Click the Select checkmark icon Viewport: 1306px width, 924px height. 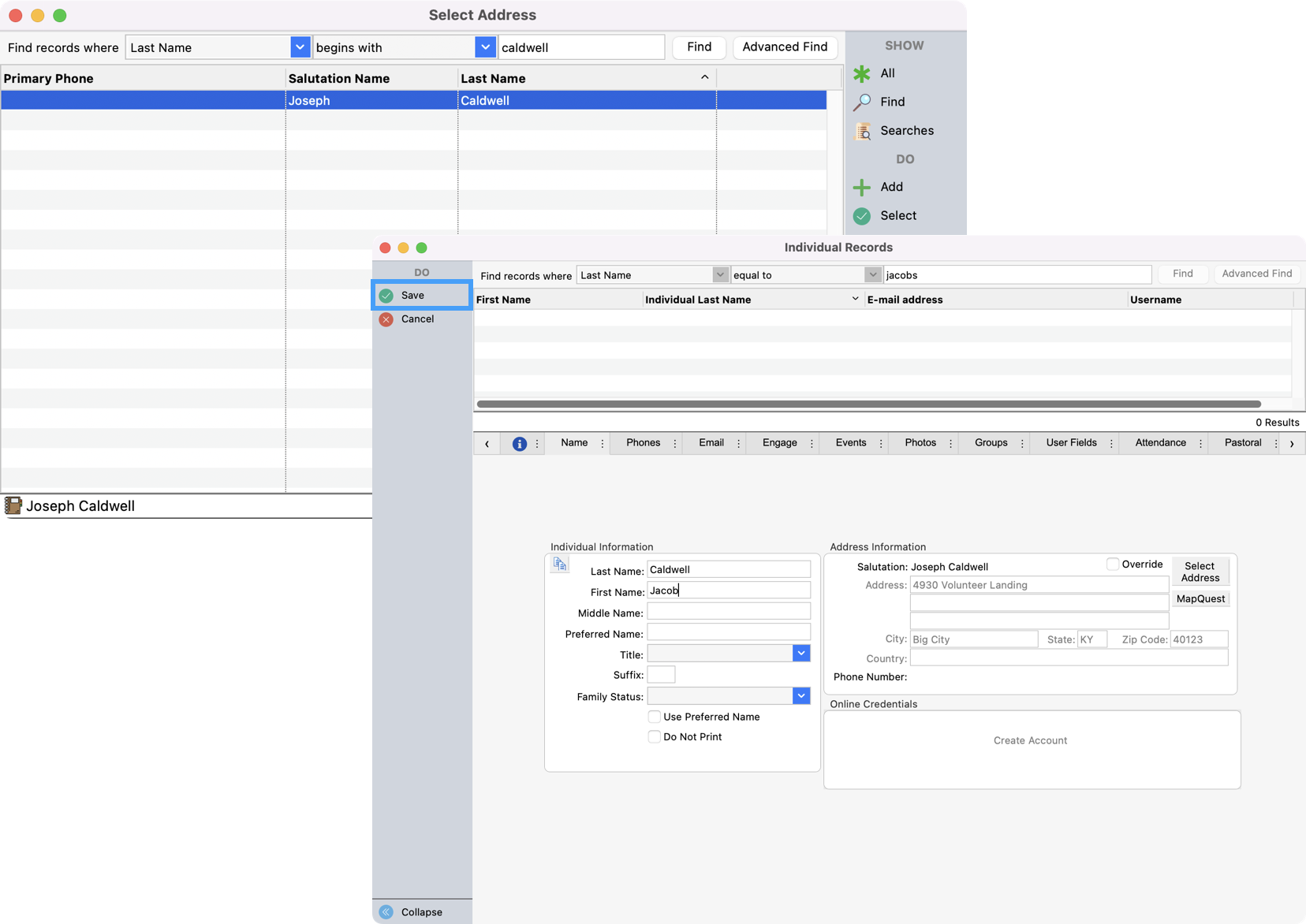click(861, 216)
